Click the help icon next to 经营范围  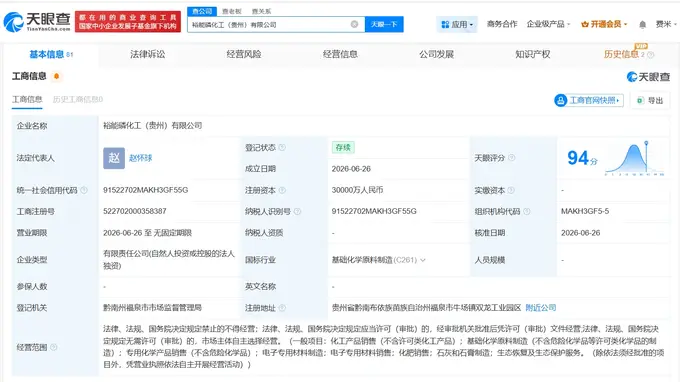tap(53, 347)
